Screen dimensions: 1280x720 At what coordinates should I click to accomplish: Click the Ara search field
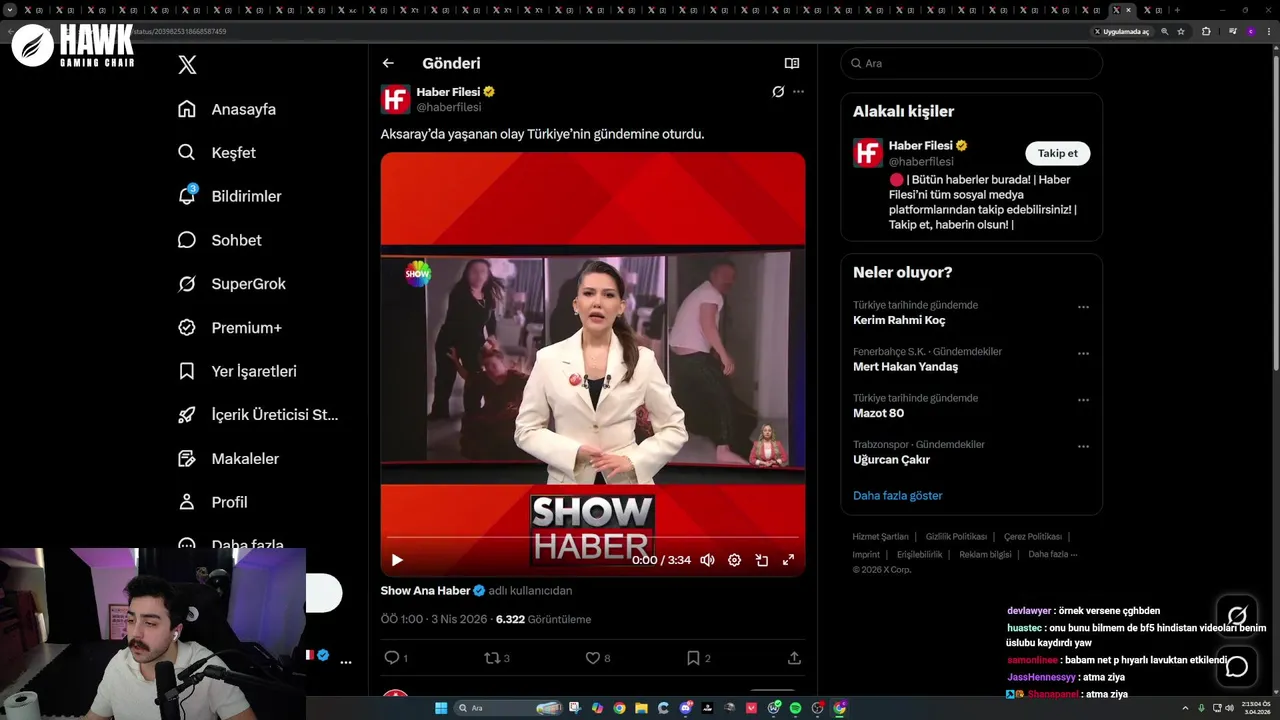pos(972,63)
